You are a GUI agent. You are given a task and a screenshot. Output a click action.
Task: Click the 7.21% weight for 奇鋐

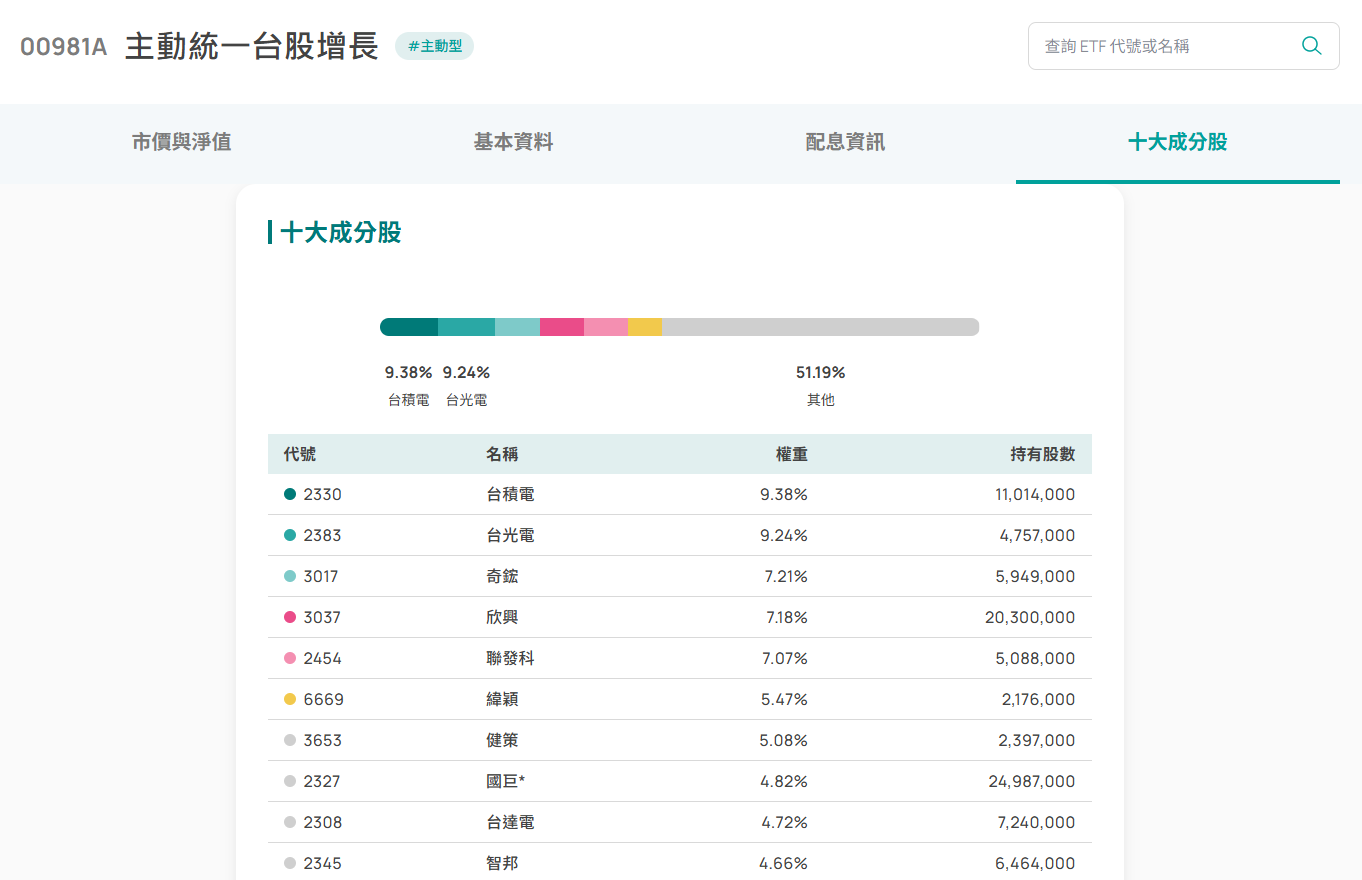coord(787,576)
